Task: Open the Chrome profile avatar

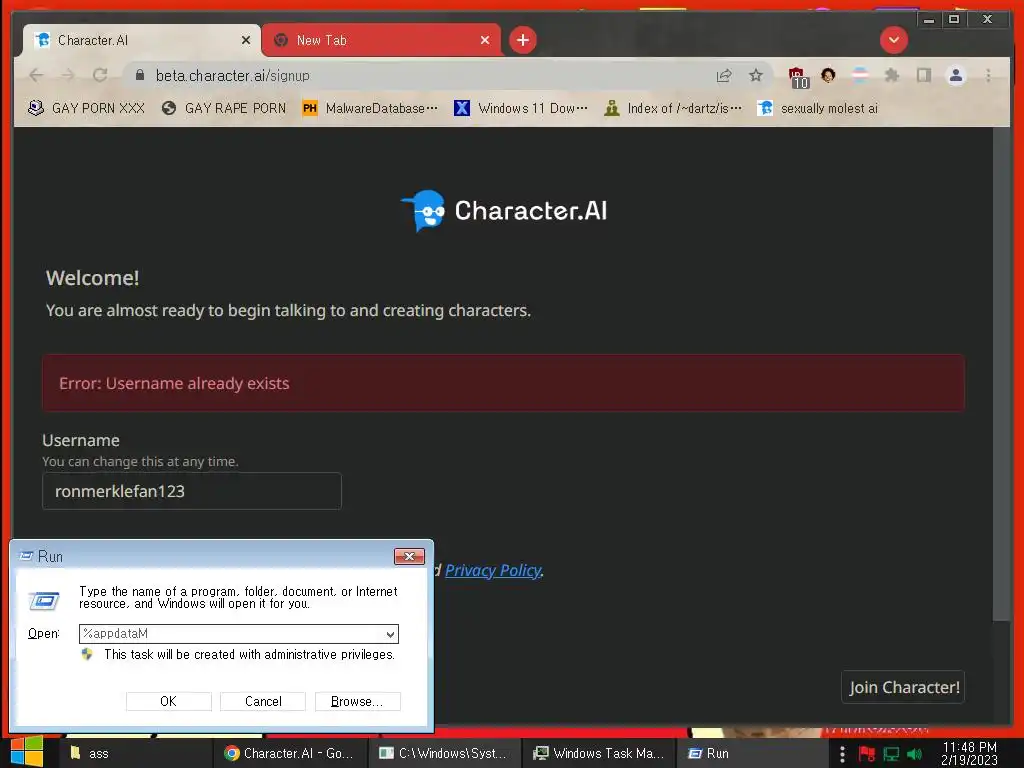Action: pyautogui.click(x=955, y=76)
